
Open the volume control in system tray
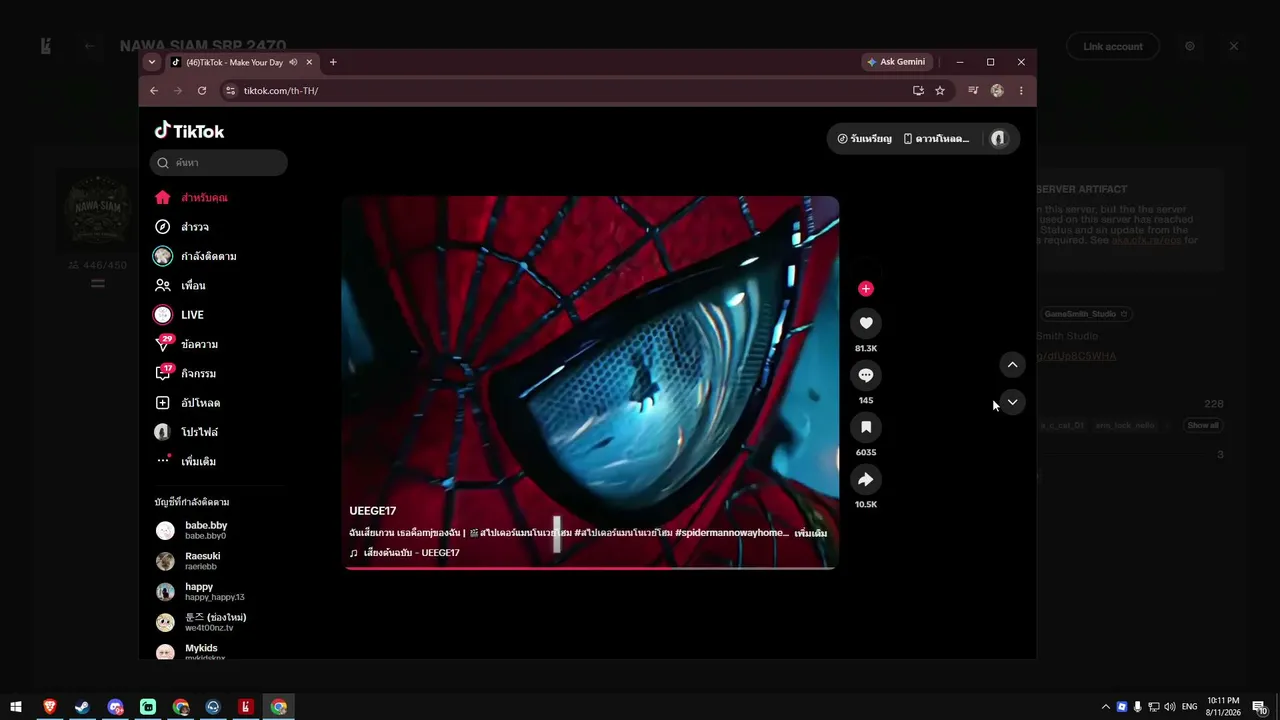[1170, 707]
